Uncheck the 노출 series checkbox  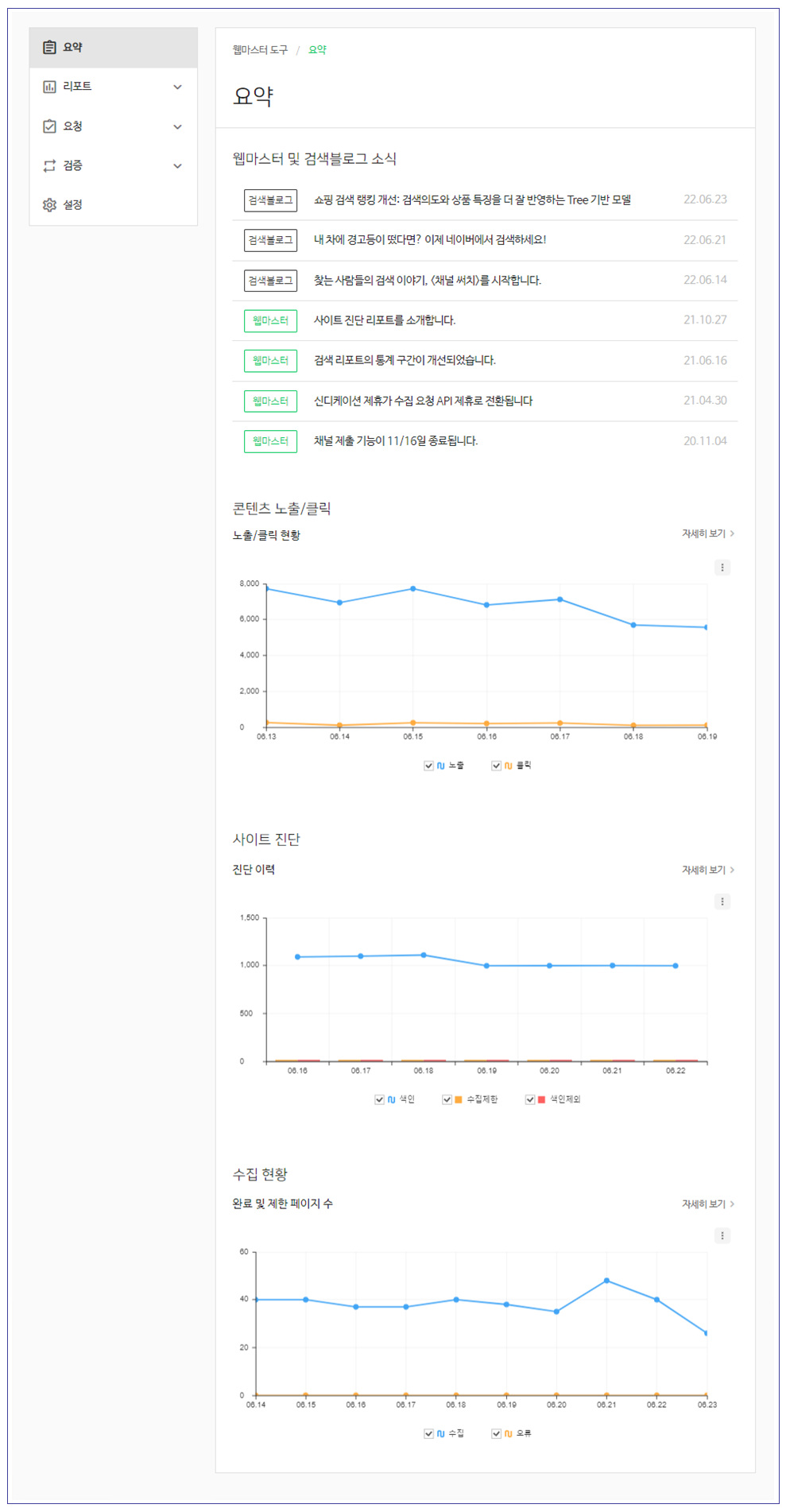pos(429,766)
